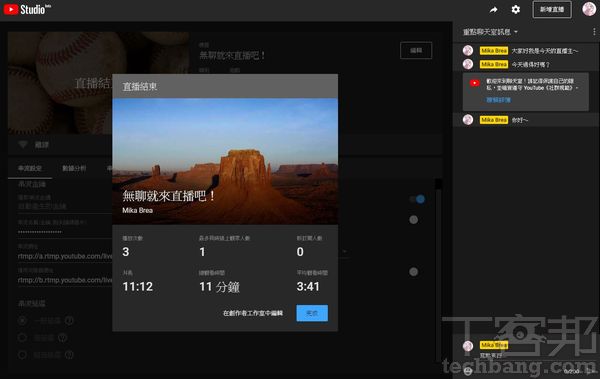Viewport: 600px width, 379px height.
Task: Click the peak concurrent viewers value 1
Action: [202, 252]
